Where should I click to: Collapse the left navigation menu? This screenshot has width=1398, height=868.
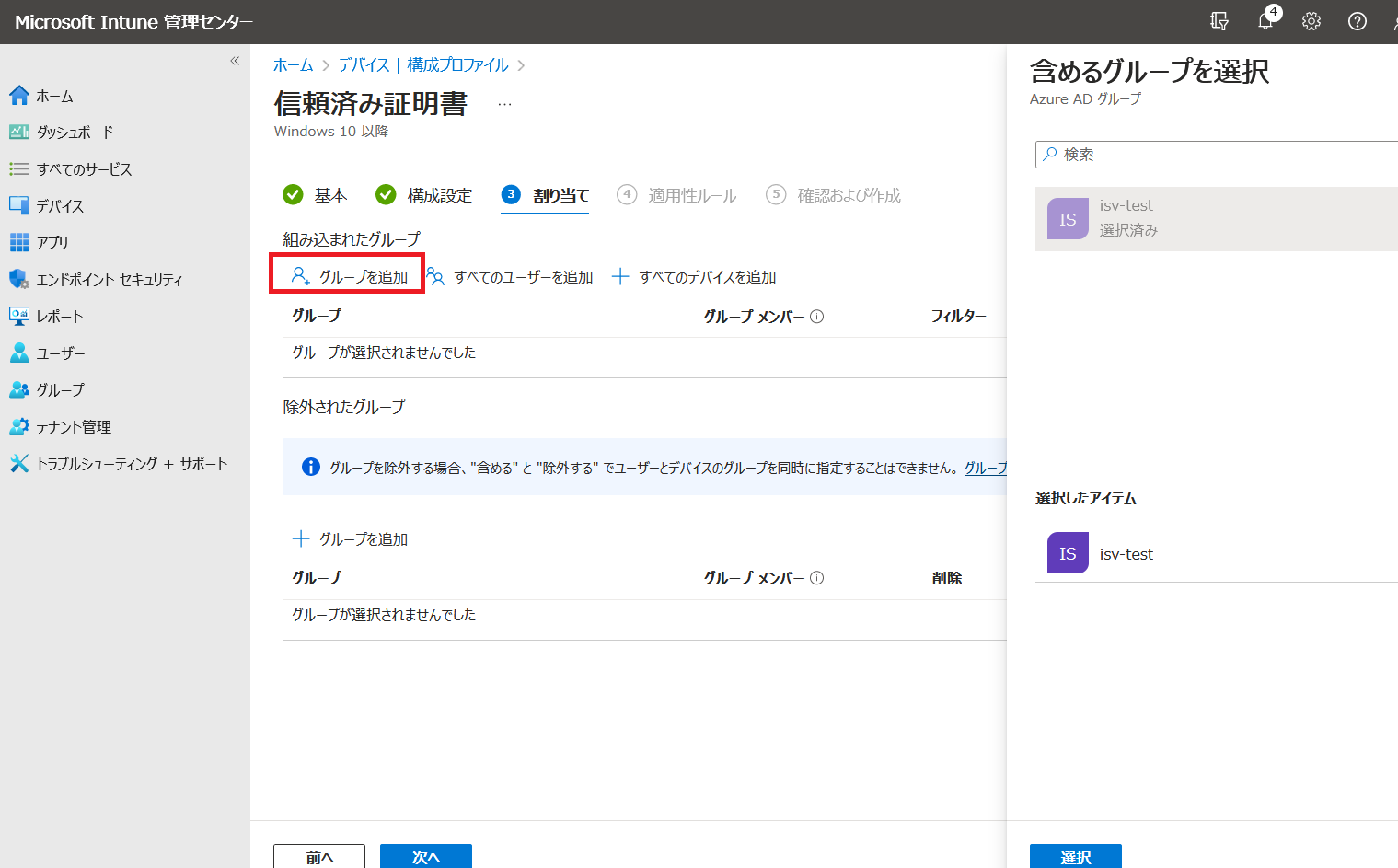(x=235, y=61)
